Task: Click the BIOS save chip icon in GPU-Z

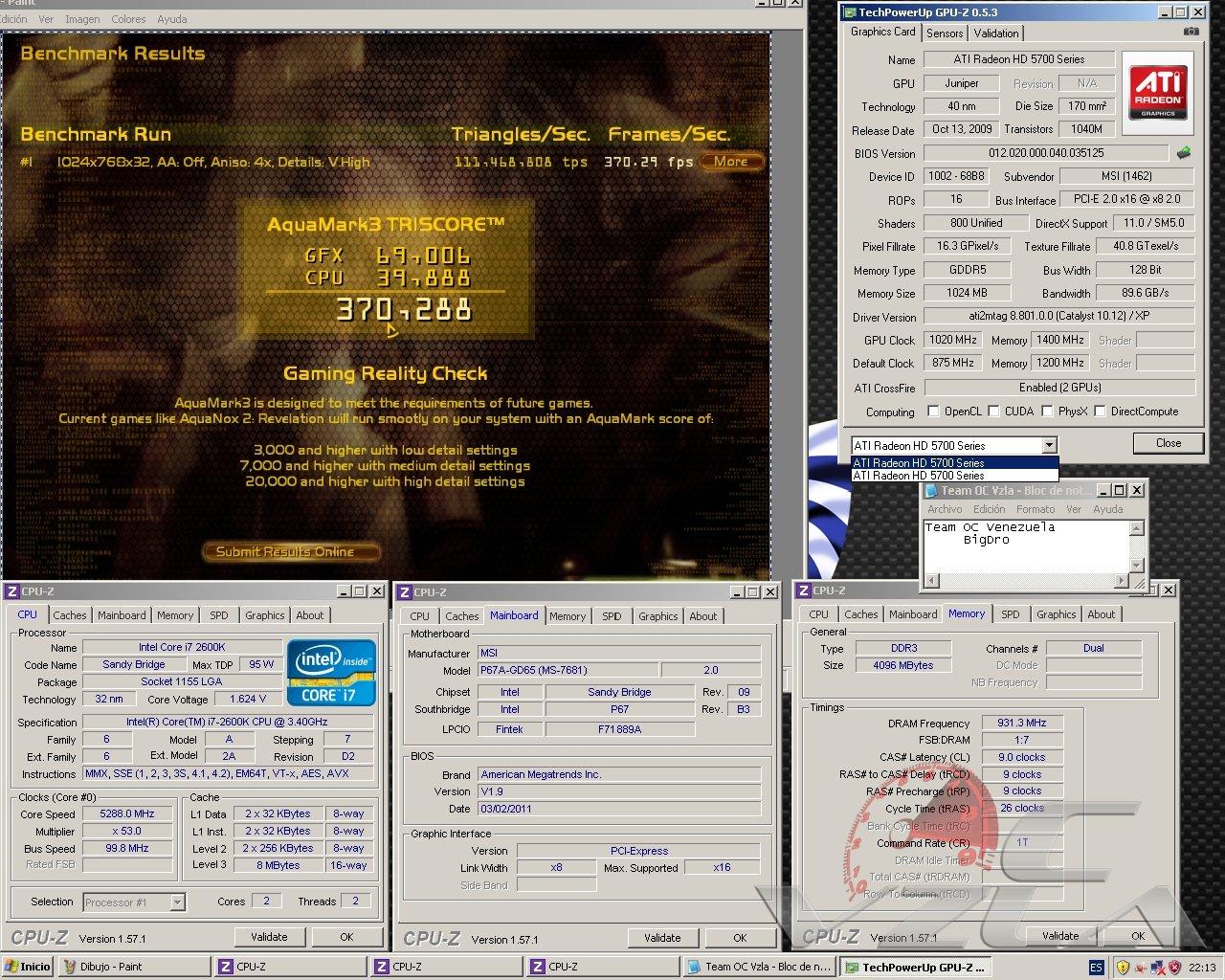Action: click(1184, 152)
